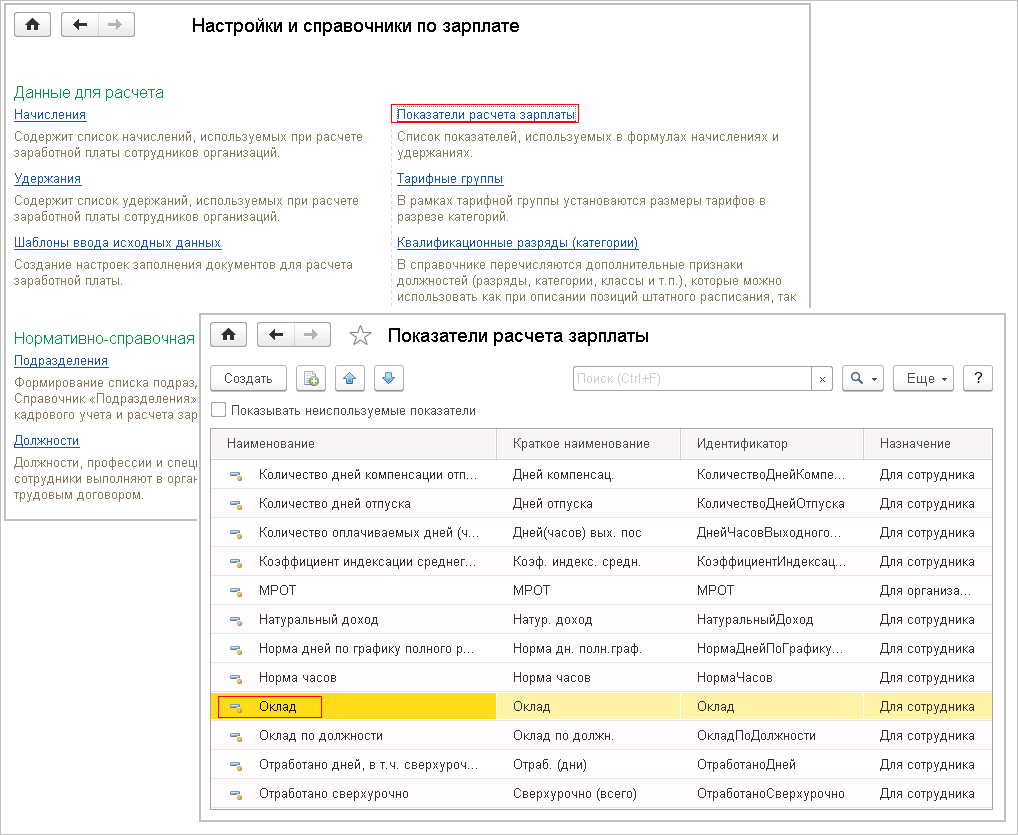Click the row icon for Оклад по должности
Screen dimensions: 1018x835
[x=236, y=736]
